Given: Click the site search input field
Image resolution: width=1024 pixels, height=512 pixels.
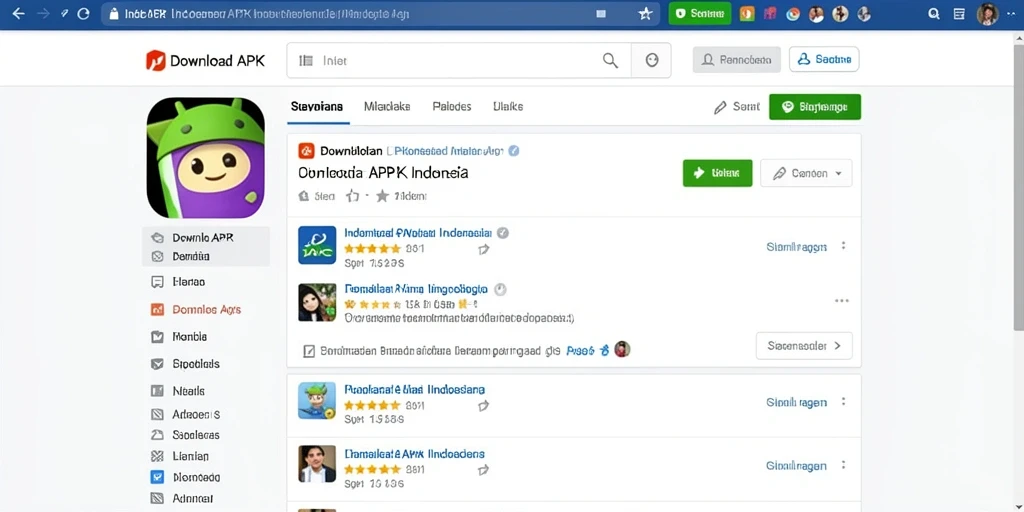Looking at the screenshot, I should (459, 61).
